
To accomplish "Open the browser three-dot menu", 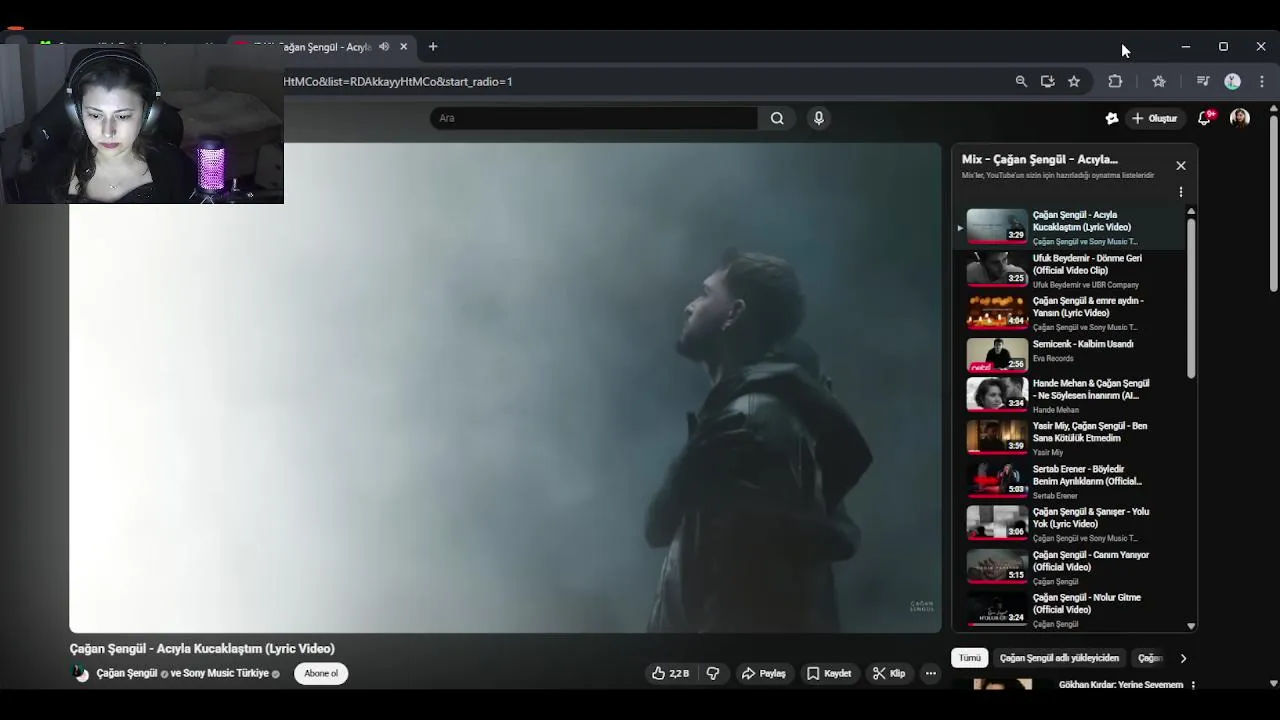I will (1262, 82).
